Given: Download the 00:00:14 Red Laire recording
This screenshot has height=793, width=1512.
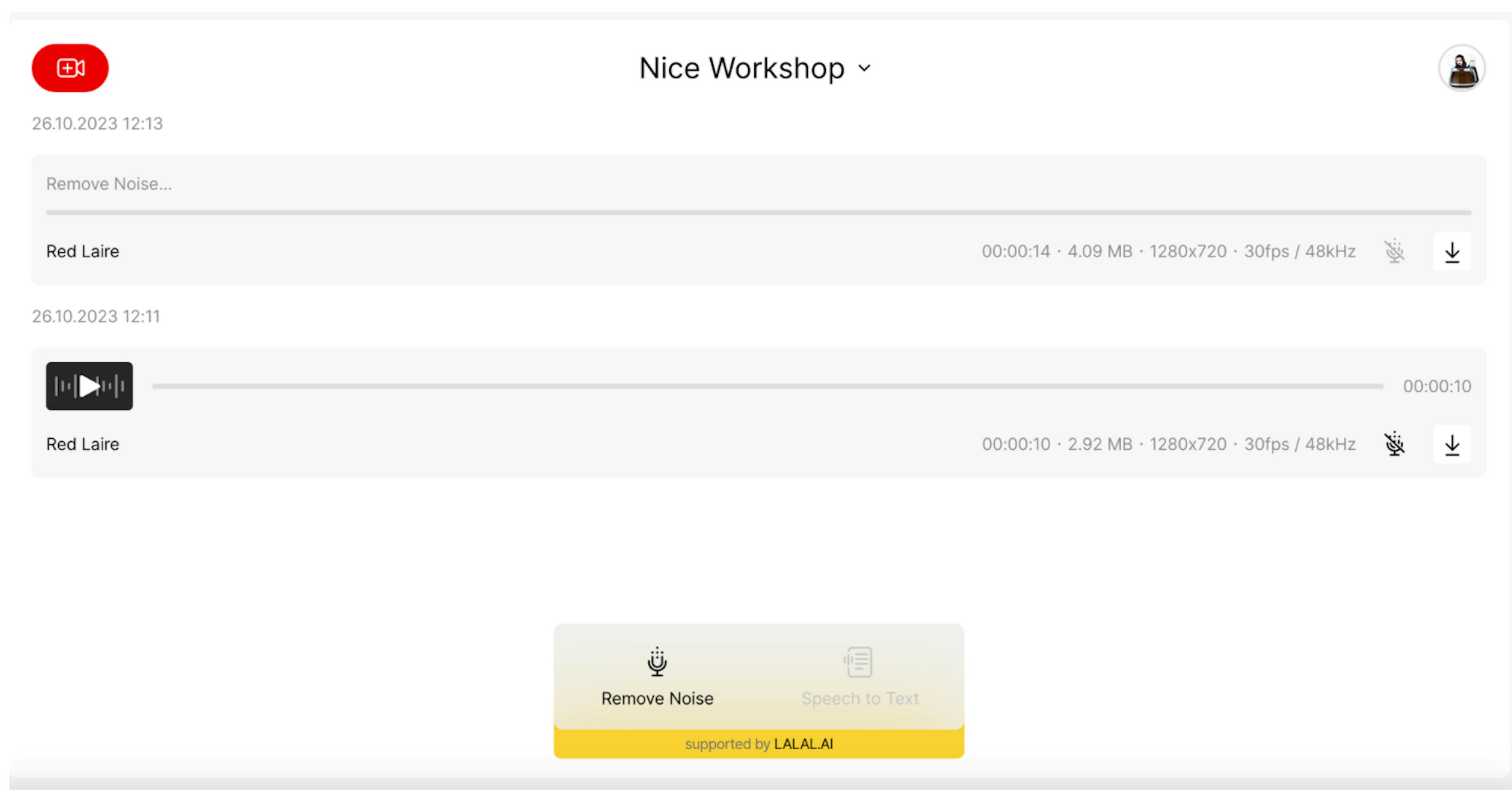Looking at the screenshot, I should click(x=1452, y=252).
